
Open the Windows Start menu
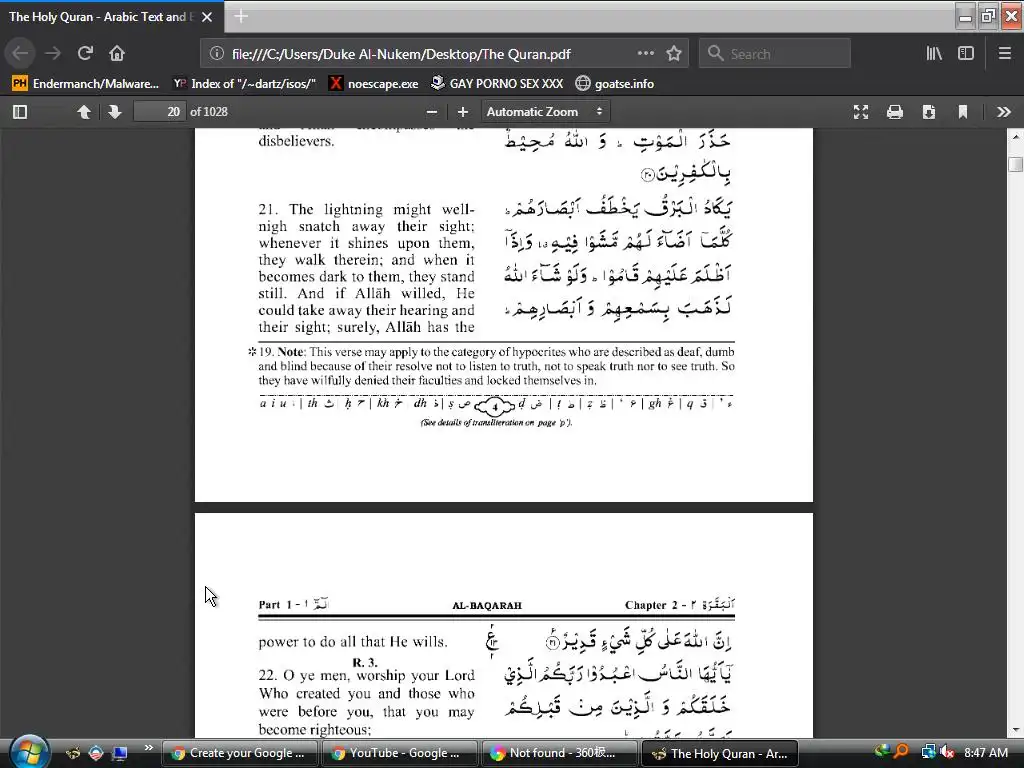tap(29, 752)
